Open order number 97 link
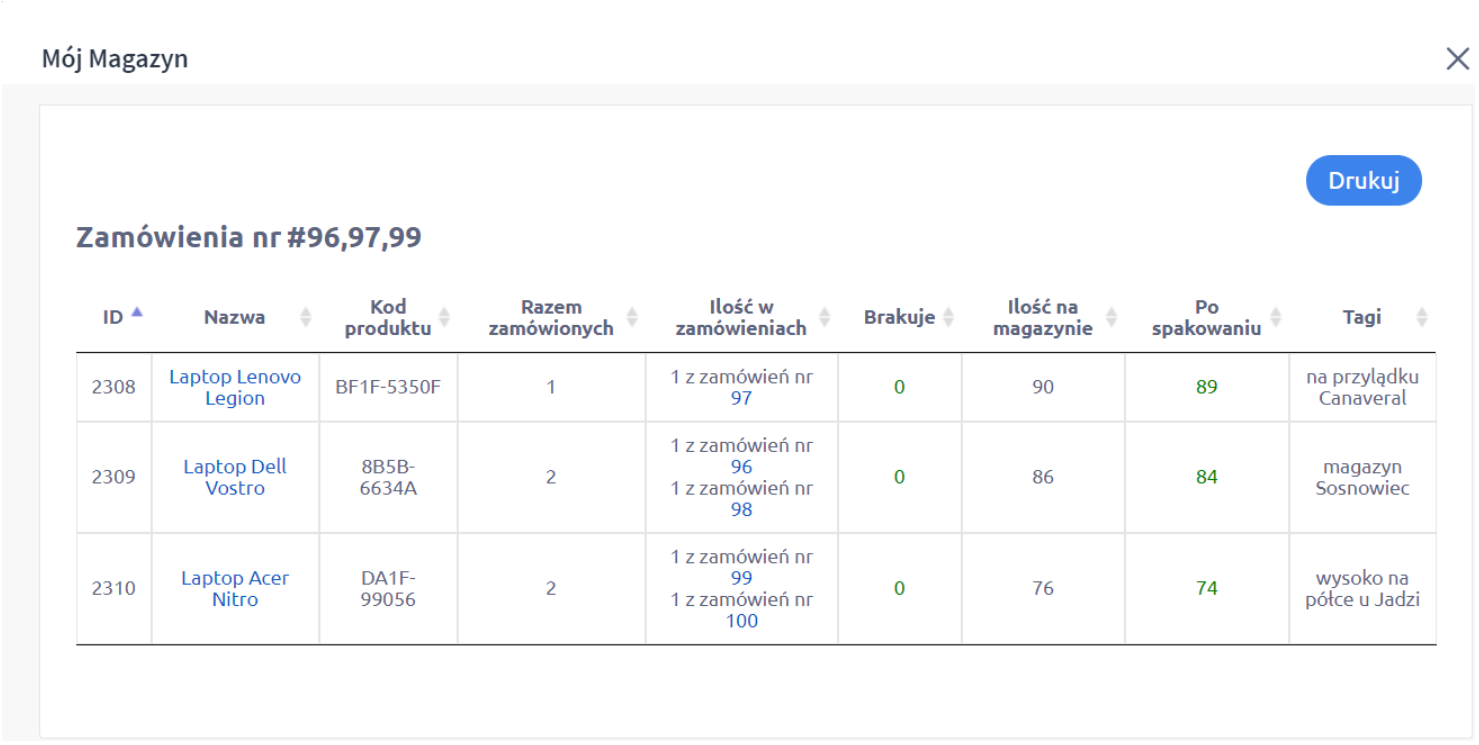This screenshot has width=1479, height=745. 741,398
